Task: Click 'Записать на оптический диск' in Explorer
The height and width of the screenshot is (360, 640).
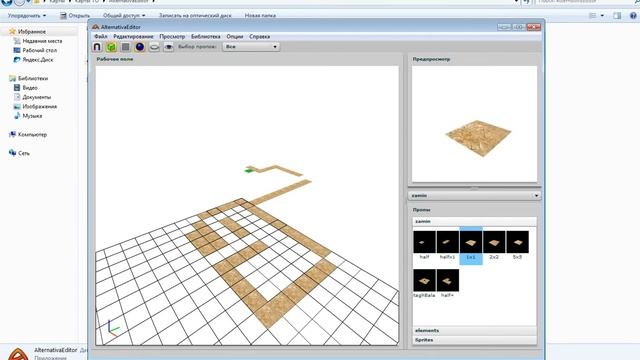Action: pos(195,16)
